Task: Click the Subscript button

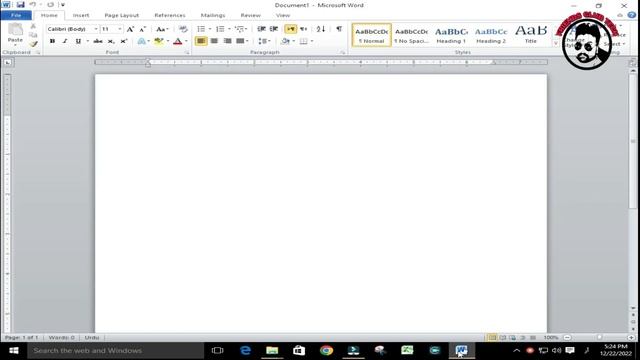Action: (111, 41)
